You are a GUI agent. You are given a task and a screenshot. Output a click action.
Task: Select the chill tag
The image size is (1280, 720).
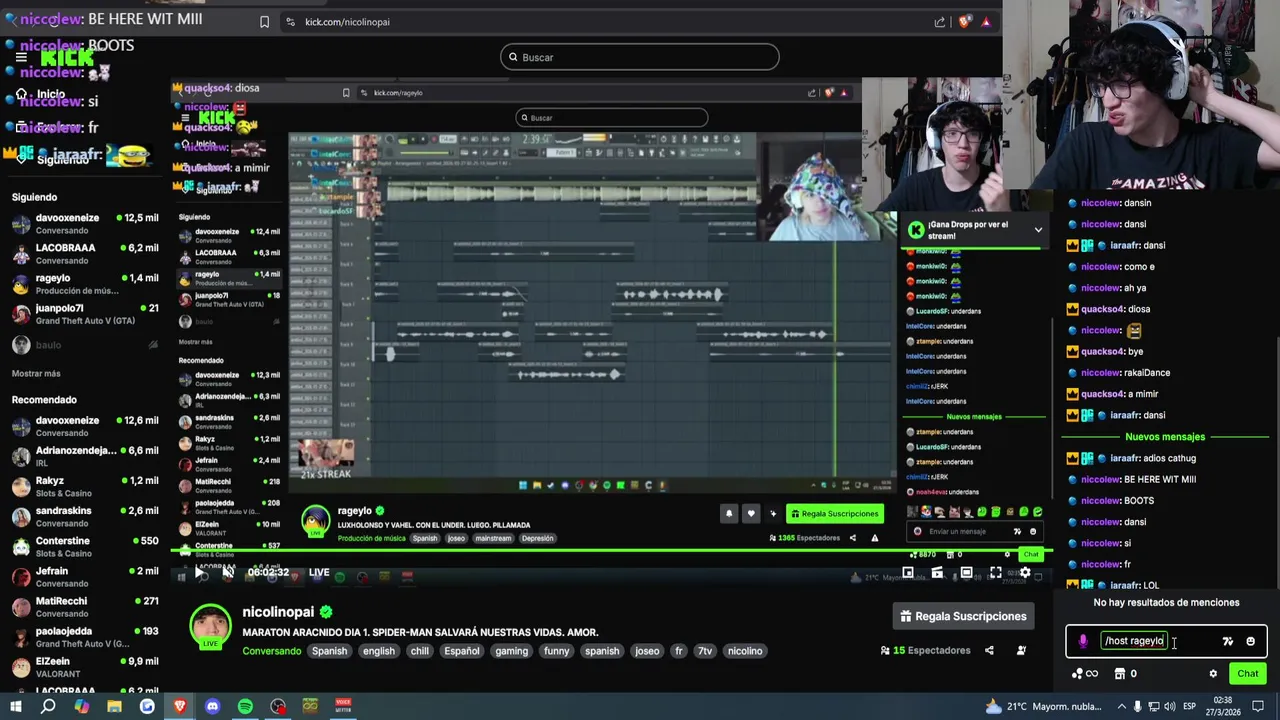pyautogui.click(x=419, y=651)
